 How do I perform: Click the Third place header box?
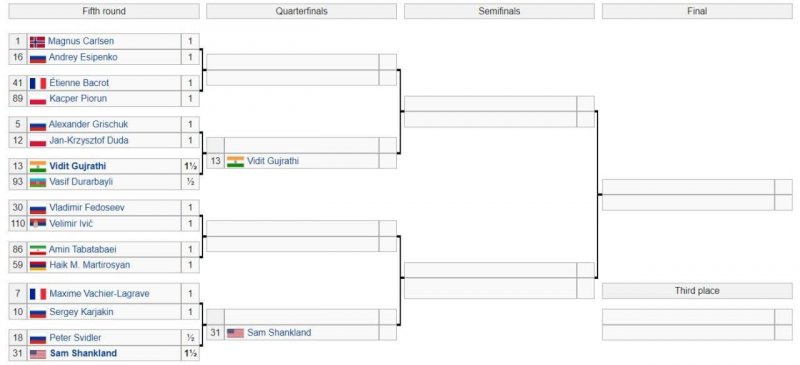pyautogui.click(x=697, y=291)
